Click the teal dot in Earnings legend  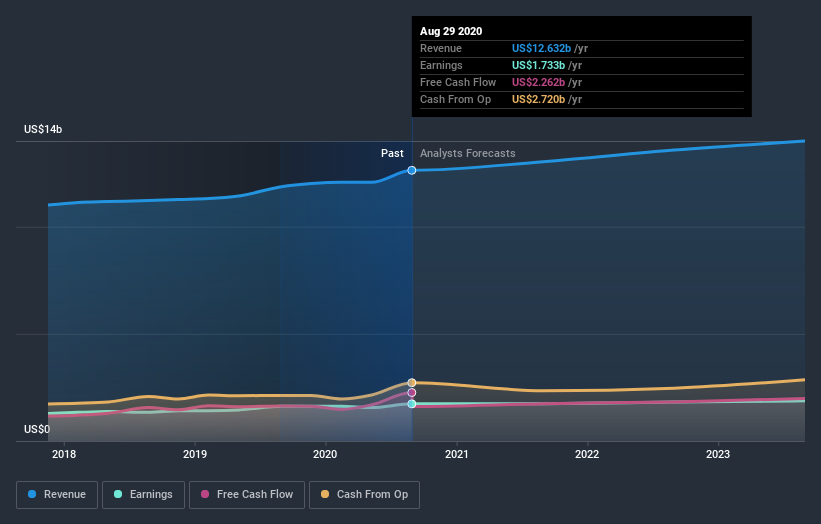point(118,494)
